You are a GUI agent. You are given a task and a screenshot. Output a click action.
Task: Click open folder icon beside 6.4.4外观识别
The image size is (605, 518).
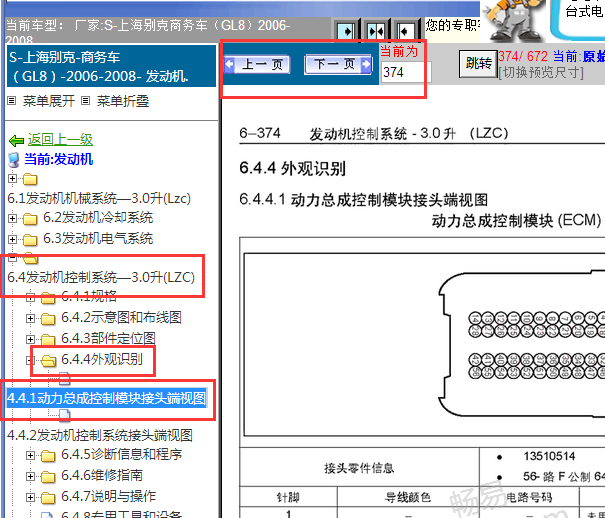pyautogui.click(x=48, y=360)
